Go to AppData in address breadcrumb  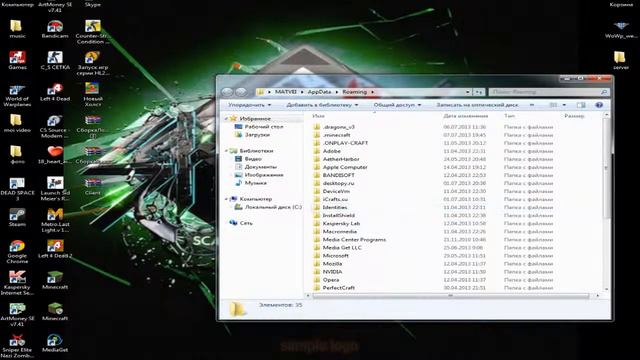[x=319, y=92]
